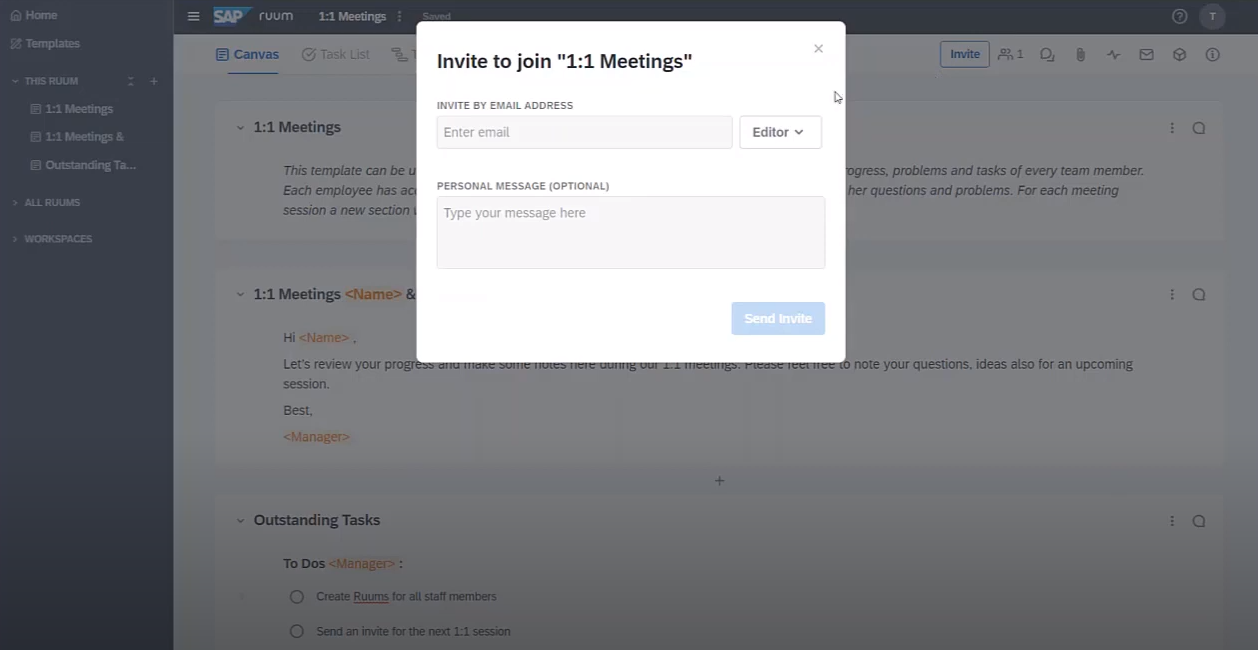The image size is (1258, 650).
Task: Check the 'Send an invite' task circle
Action: coord(296,632)
